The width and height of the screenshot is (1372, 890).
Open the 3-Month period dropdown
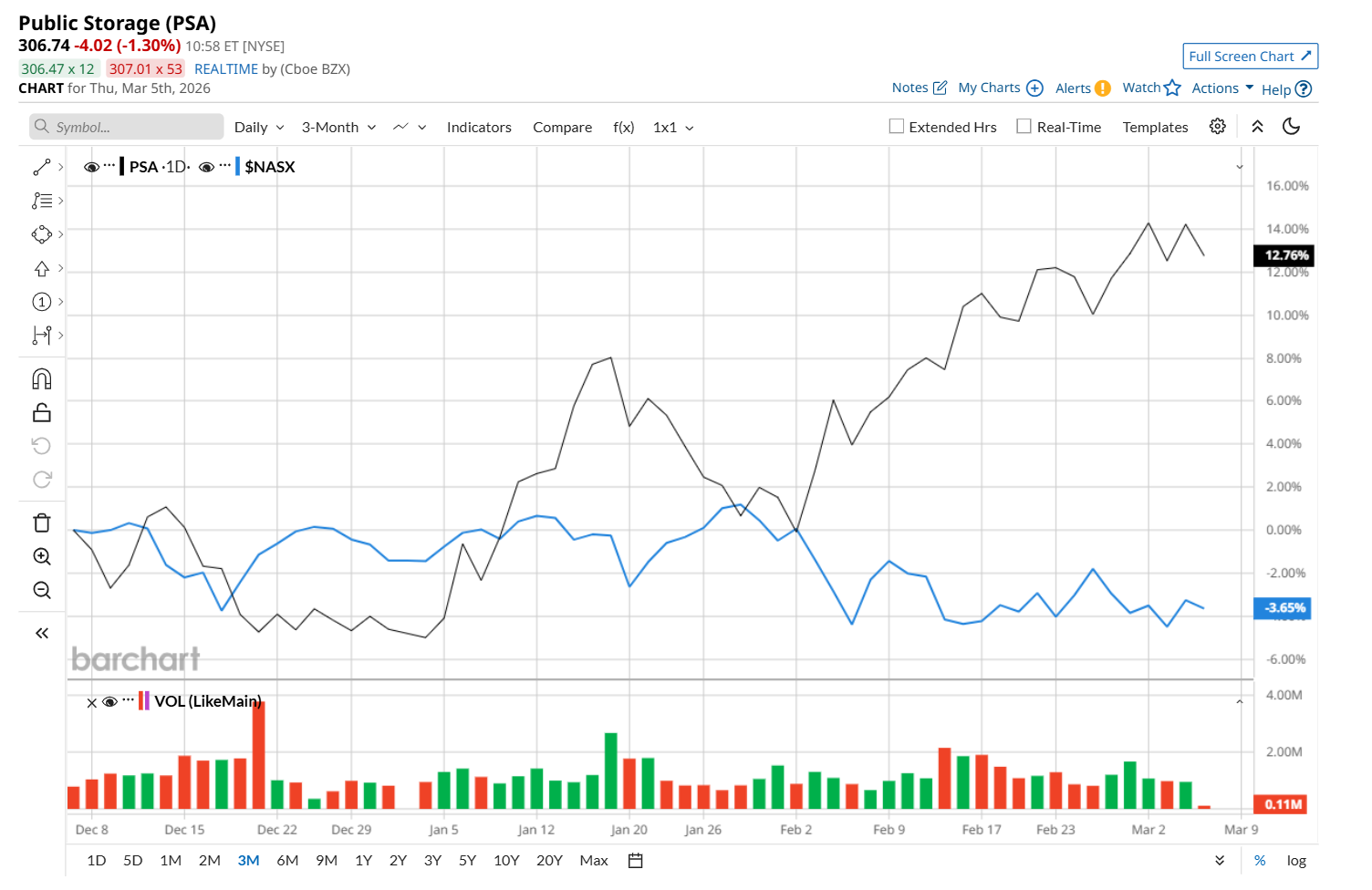pyautogui.click(x=338, y=128)
